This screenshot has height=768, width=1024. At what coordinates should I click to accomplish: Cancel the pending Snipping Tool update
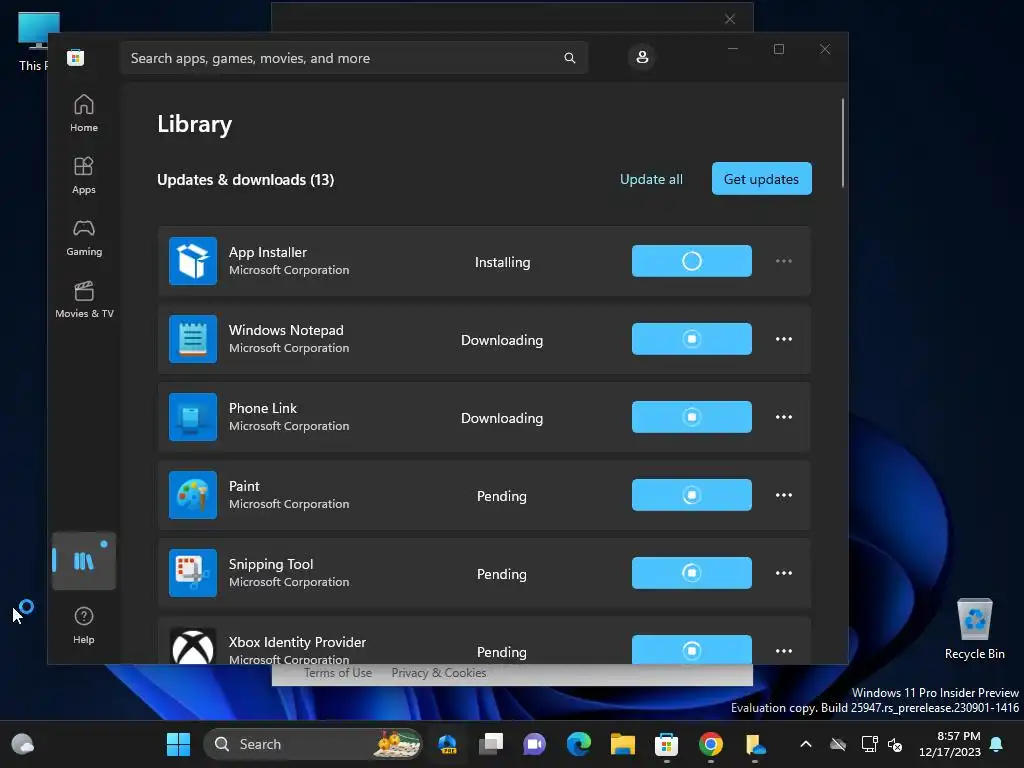[x=692, y=573]
